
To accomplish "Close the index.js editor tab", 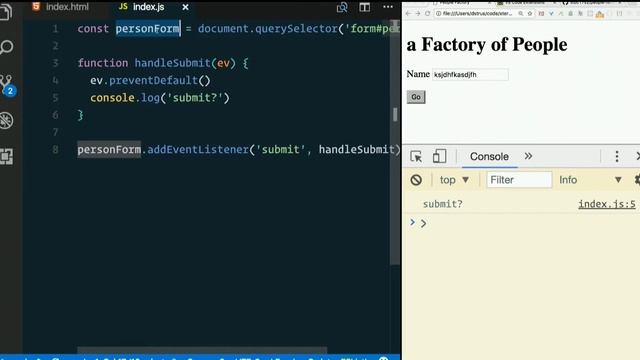I will click(x=185, y=7).
